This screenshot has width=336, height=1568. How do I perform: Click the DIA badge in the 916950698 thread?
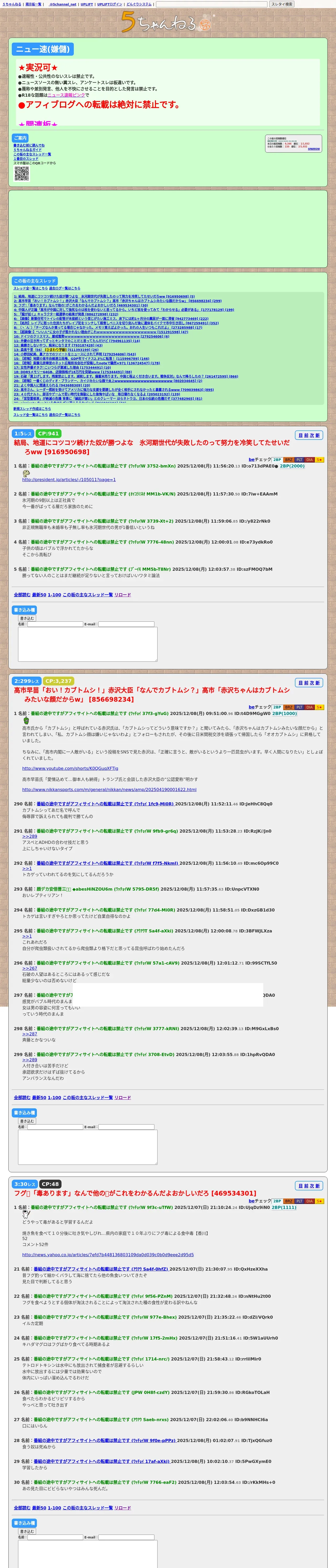pyautogui.click(x=310, y=460)
